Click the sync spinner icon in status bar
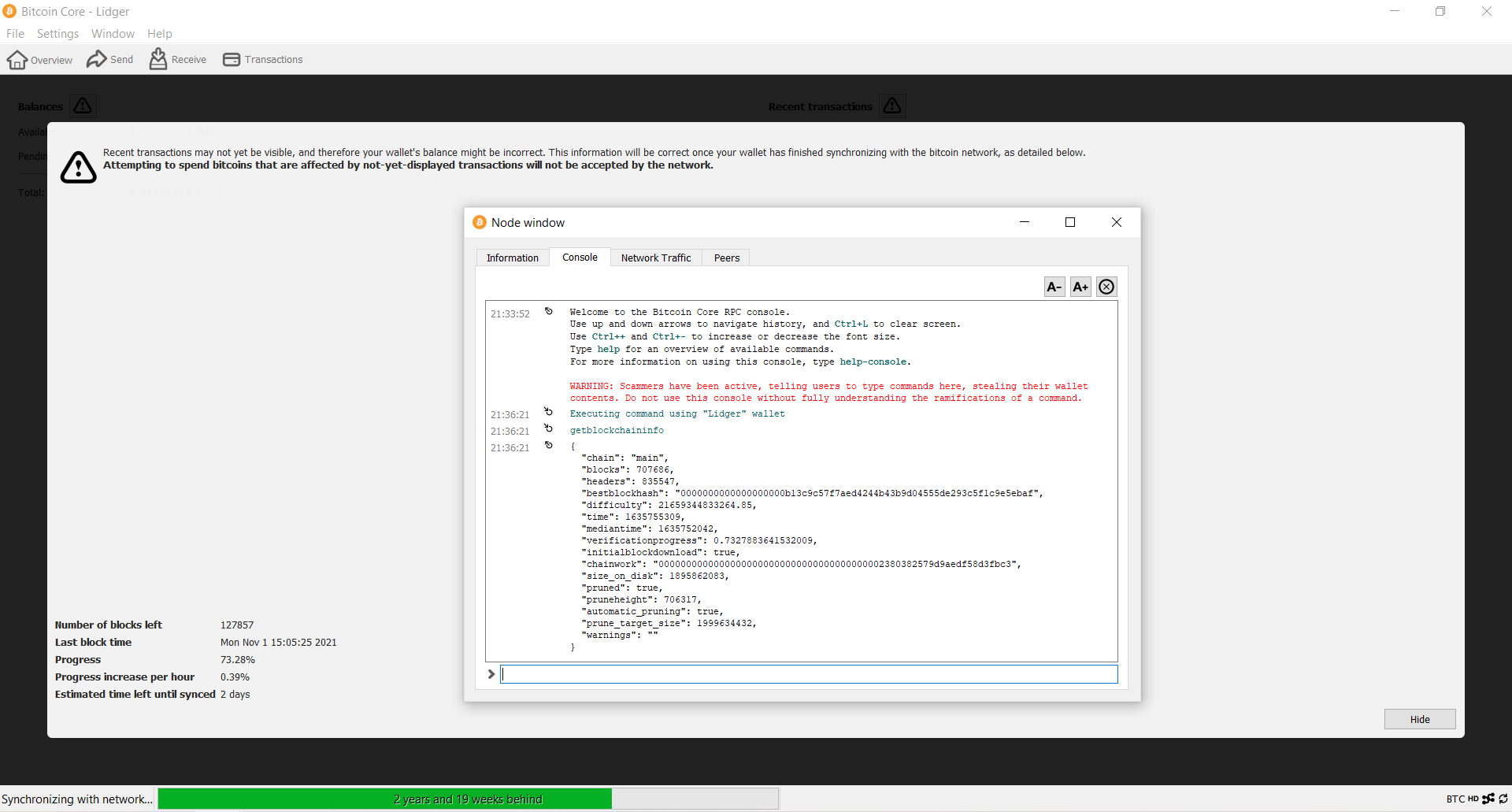 [1503, 799]
